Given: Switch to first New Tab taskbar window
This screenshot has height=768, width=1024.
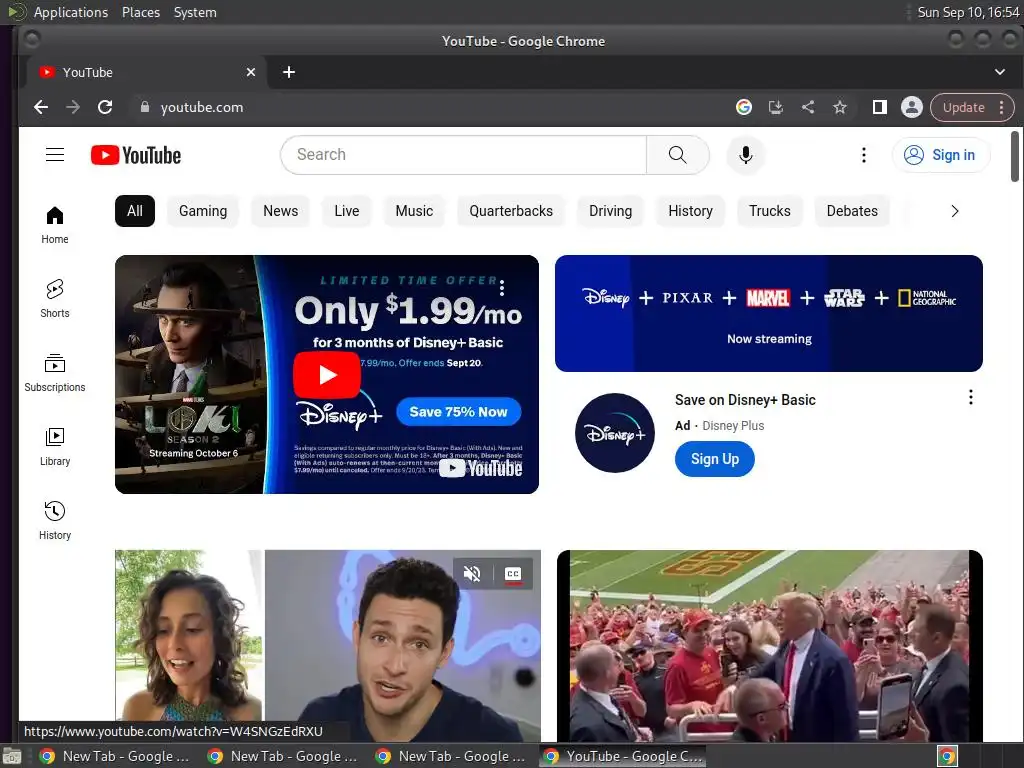Looking at the screenshot, I should [114, 756].
